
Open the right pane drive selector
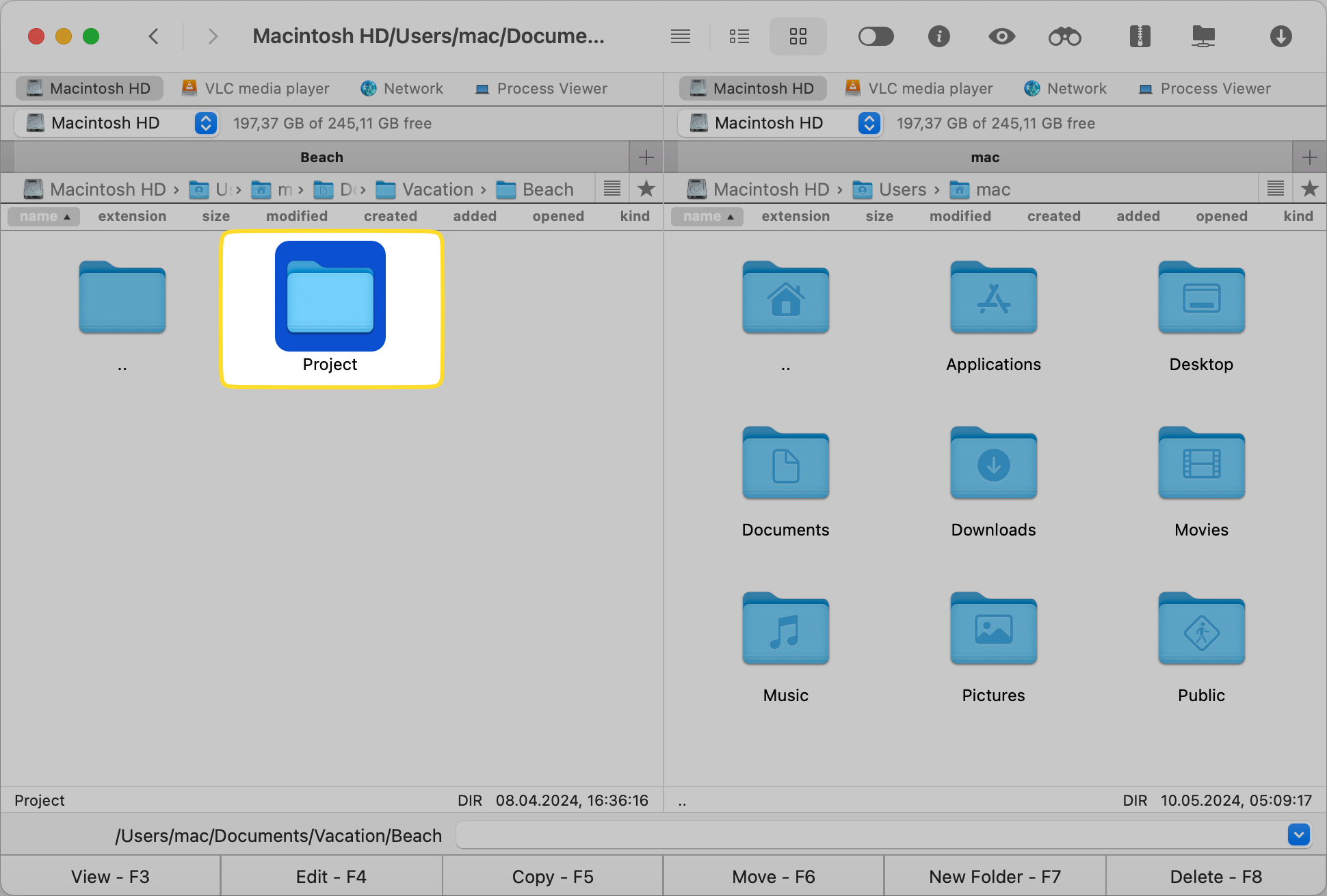click(x=869, y=123)
